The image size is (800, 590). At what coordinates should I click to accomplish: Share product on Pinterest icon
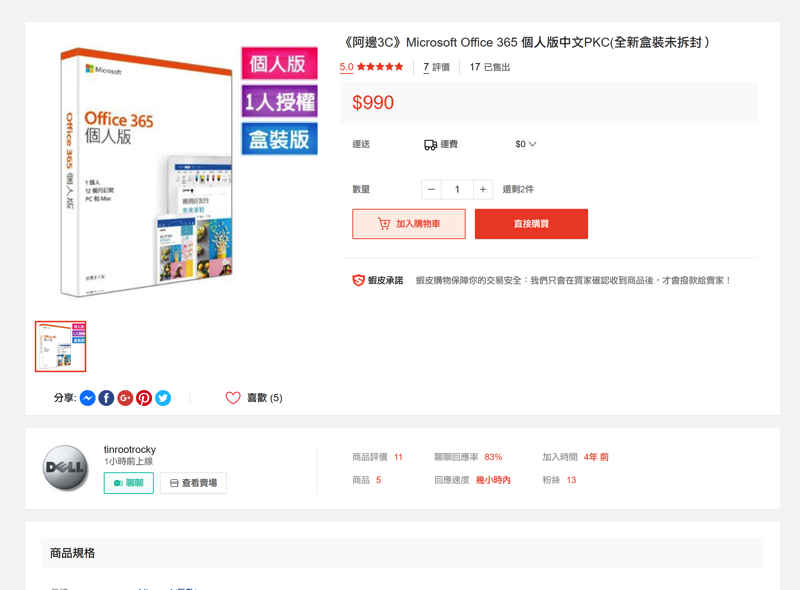pyautogui.click(x=144, y=398)
